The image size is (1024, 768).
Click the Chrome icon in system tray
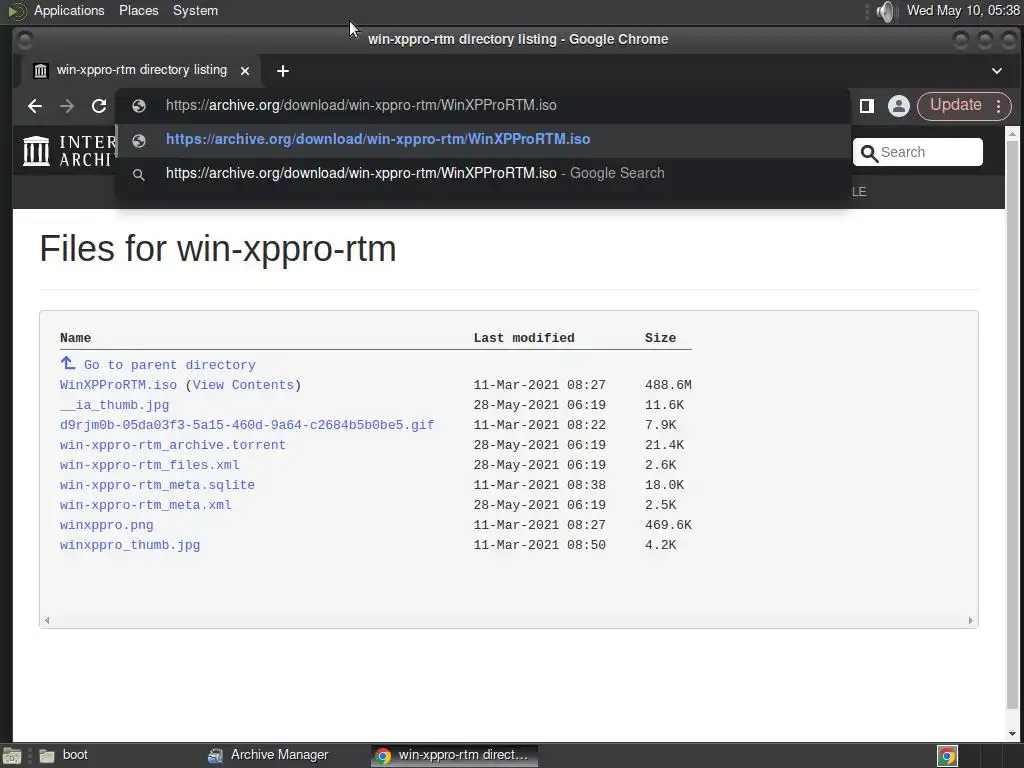tap(947, 756)
